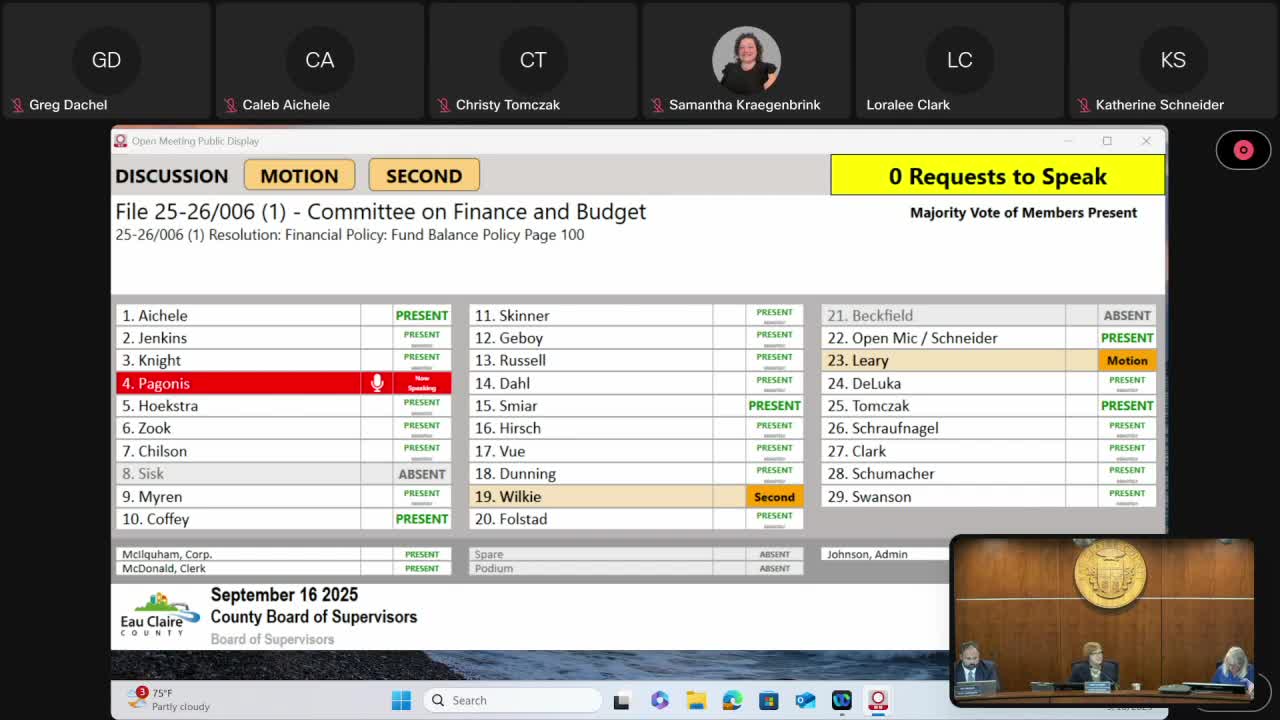
Task: Select Greg Dachel's participant tile
Action: (106, 61)
